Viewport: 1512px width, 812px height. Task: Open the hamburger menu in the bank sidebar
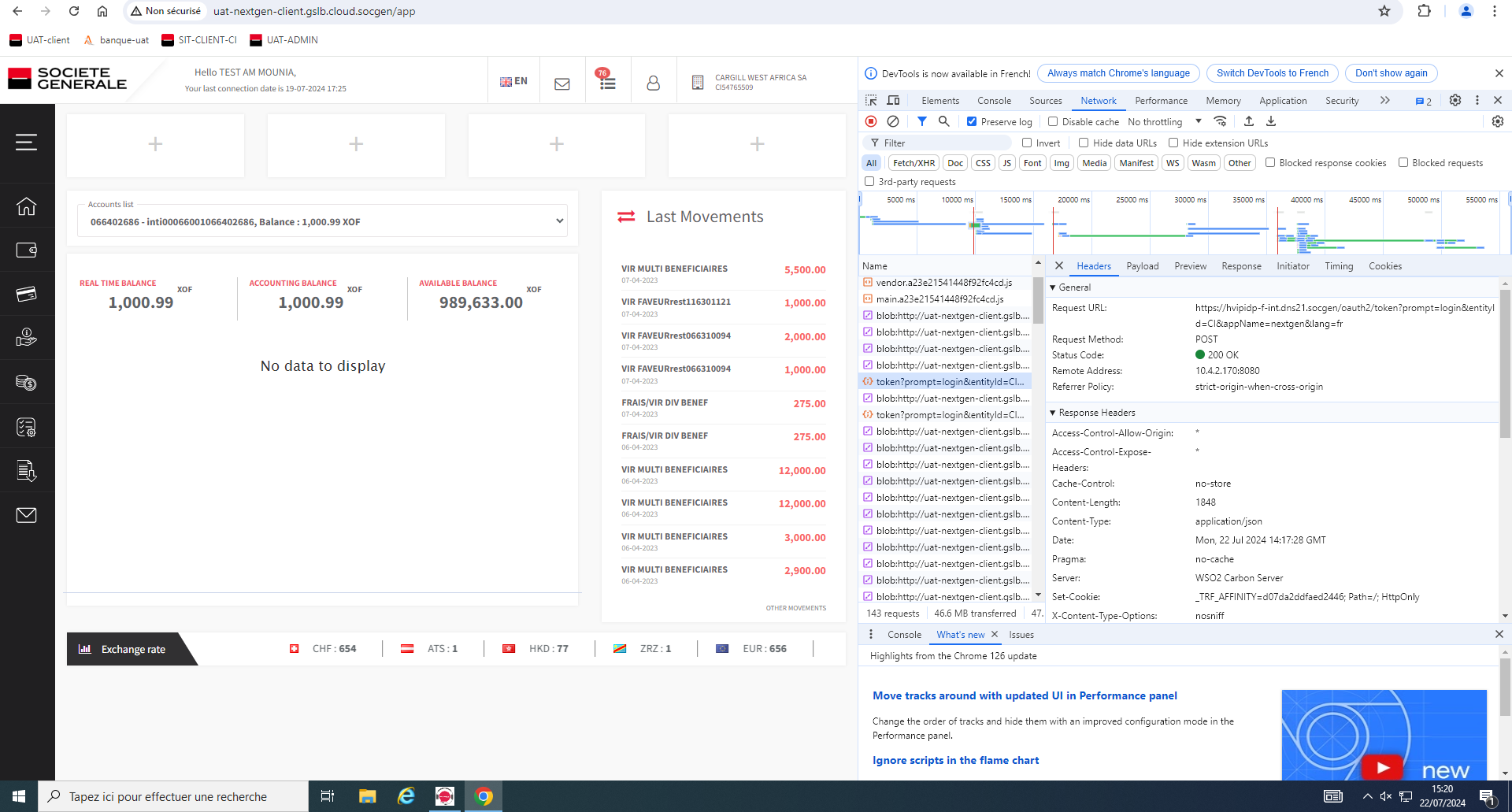click(x=26, y=143)
